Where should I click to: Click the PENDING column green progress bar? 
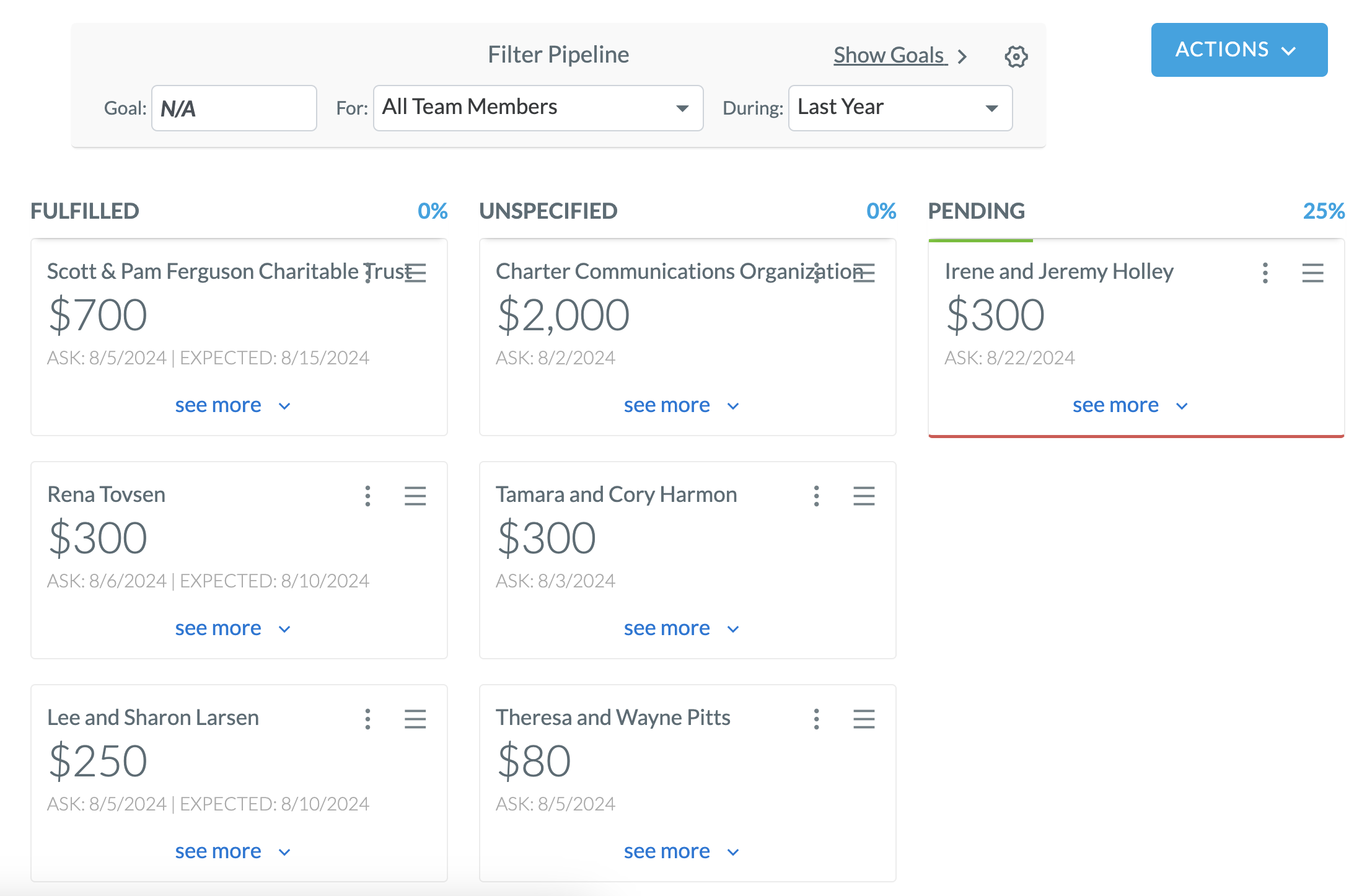pos(980,240)
